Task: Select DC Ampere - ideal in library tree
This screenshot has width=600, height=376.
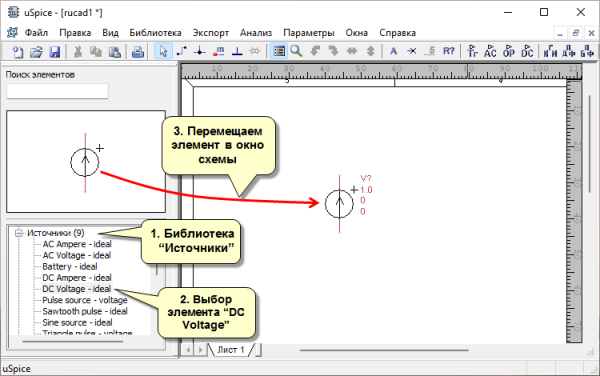Action: point(77,277)
